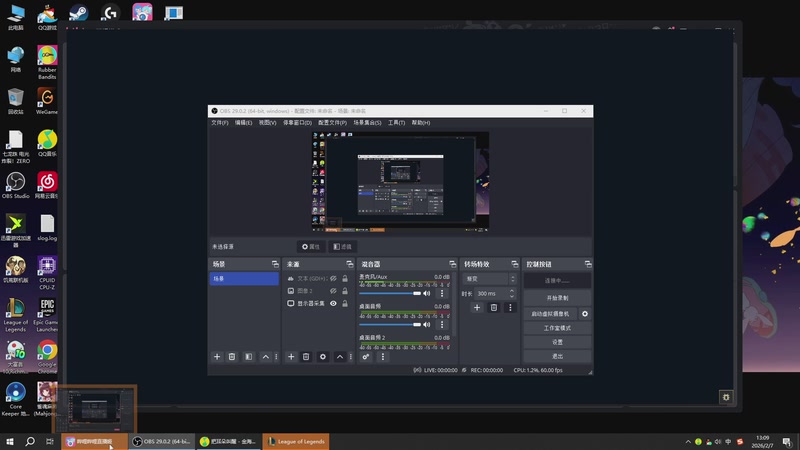Open the 视图(V) menu

267,123
